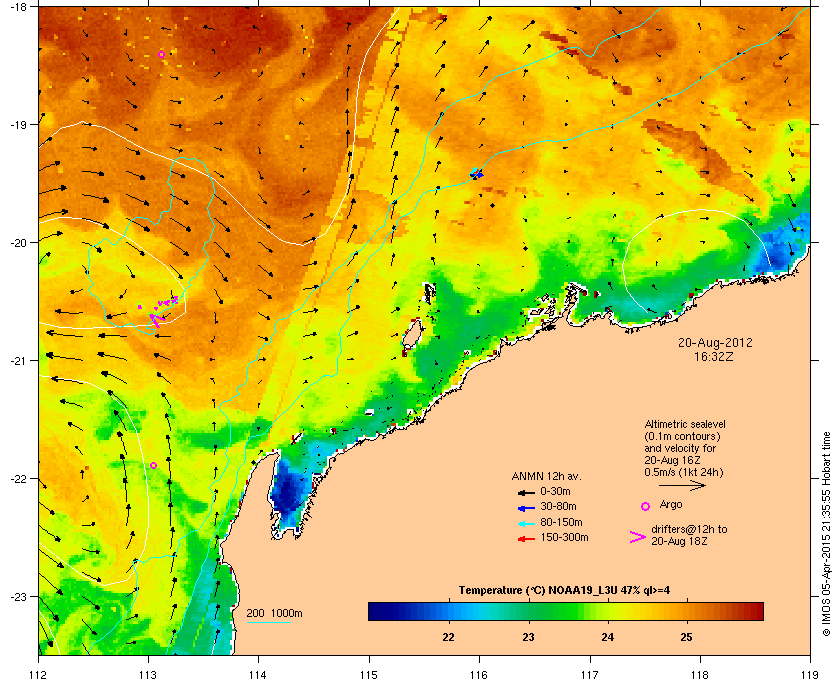Click the latitude axis label '-22'

[18, 479]
